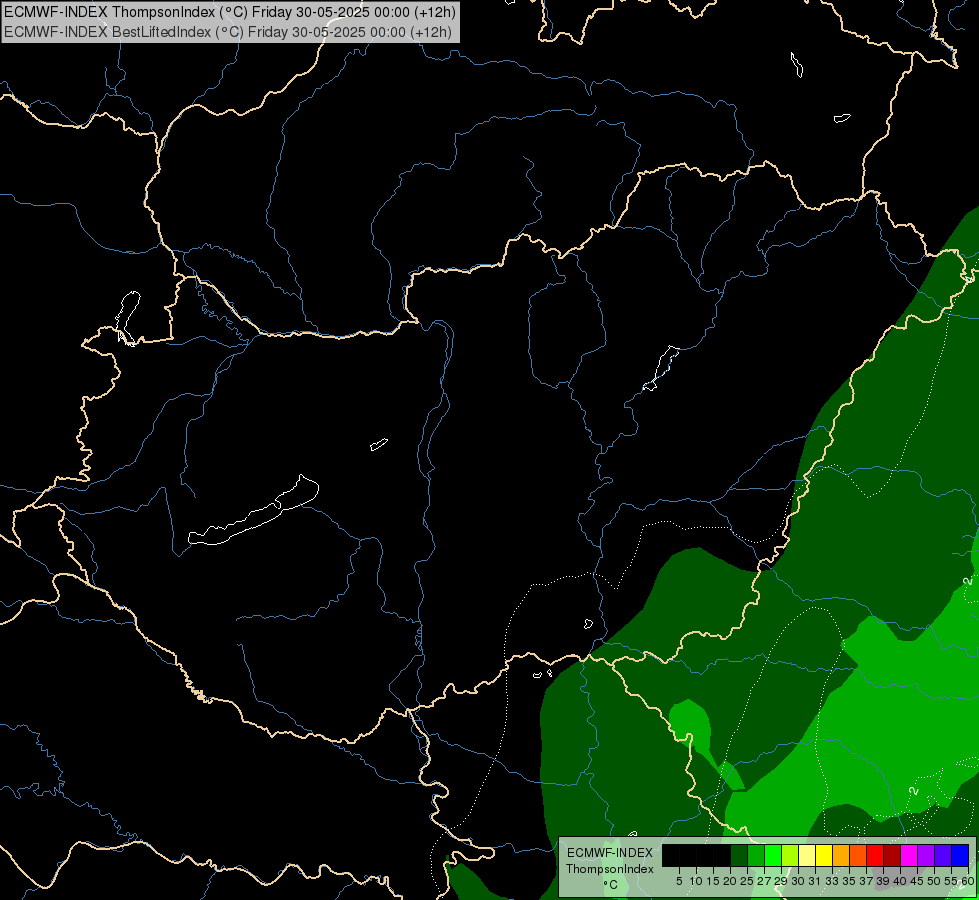Click the BestLiftedIndex title line at the top

coord(228,31)
